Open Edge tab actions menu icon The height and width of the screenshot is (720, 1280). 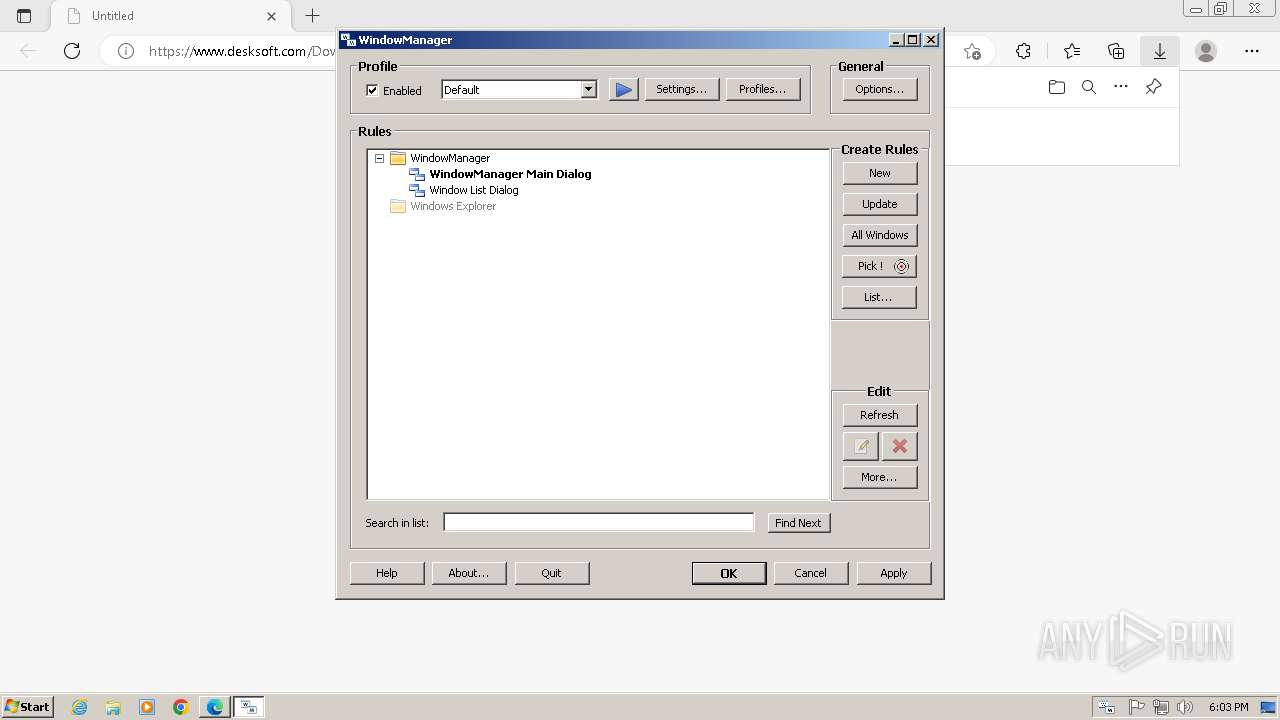(x=24, y=16)
